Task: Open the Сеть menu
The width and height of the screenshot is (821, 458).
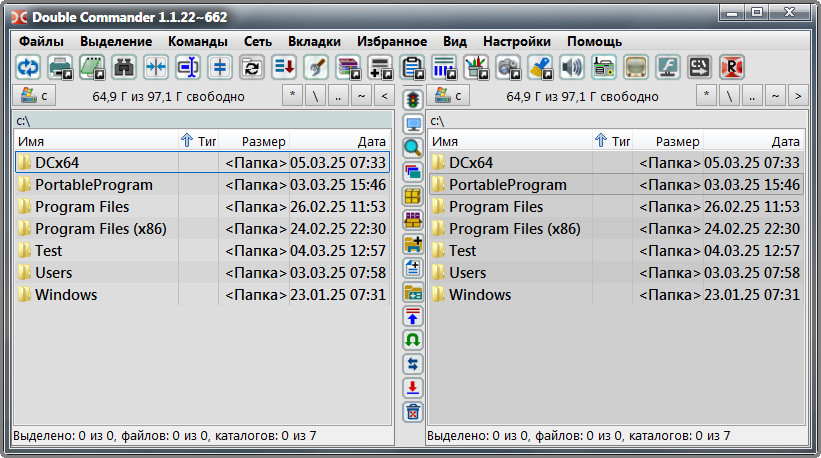Action: pyautogui.click(x=258, y=41)
